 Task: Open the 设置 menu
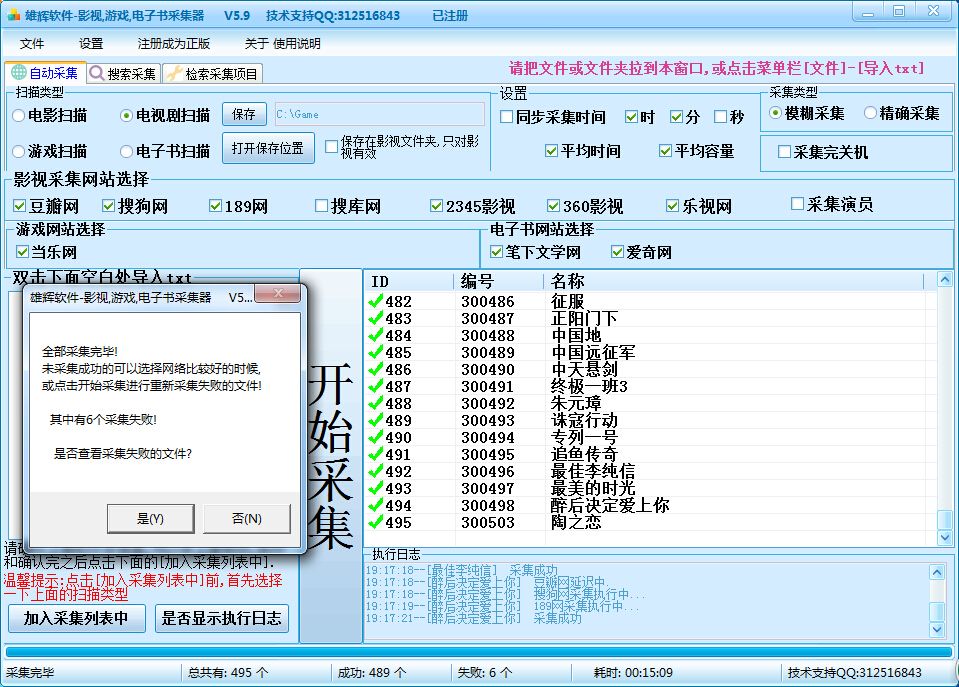pos(91,44)
